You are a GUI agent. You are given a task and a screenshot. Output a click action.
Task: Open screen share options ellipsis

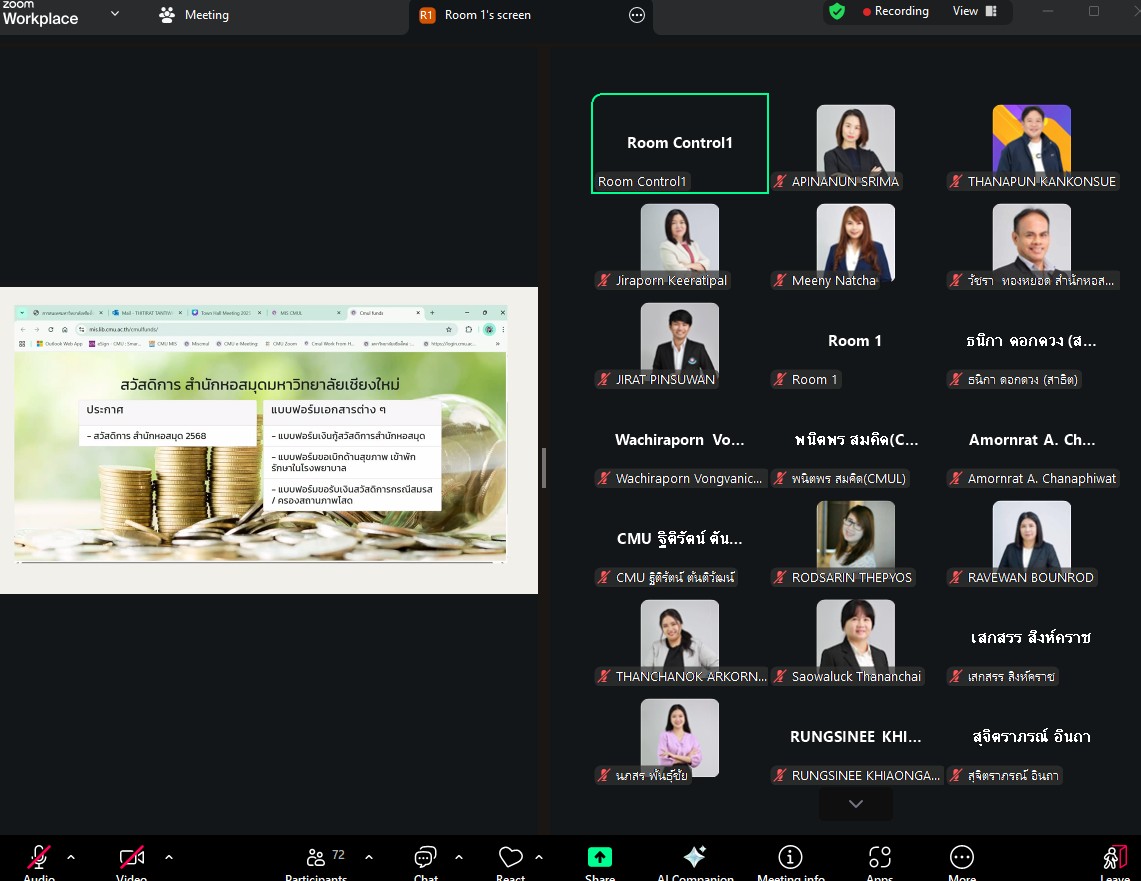(637, 15)
